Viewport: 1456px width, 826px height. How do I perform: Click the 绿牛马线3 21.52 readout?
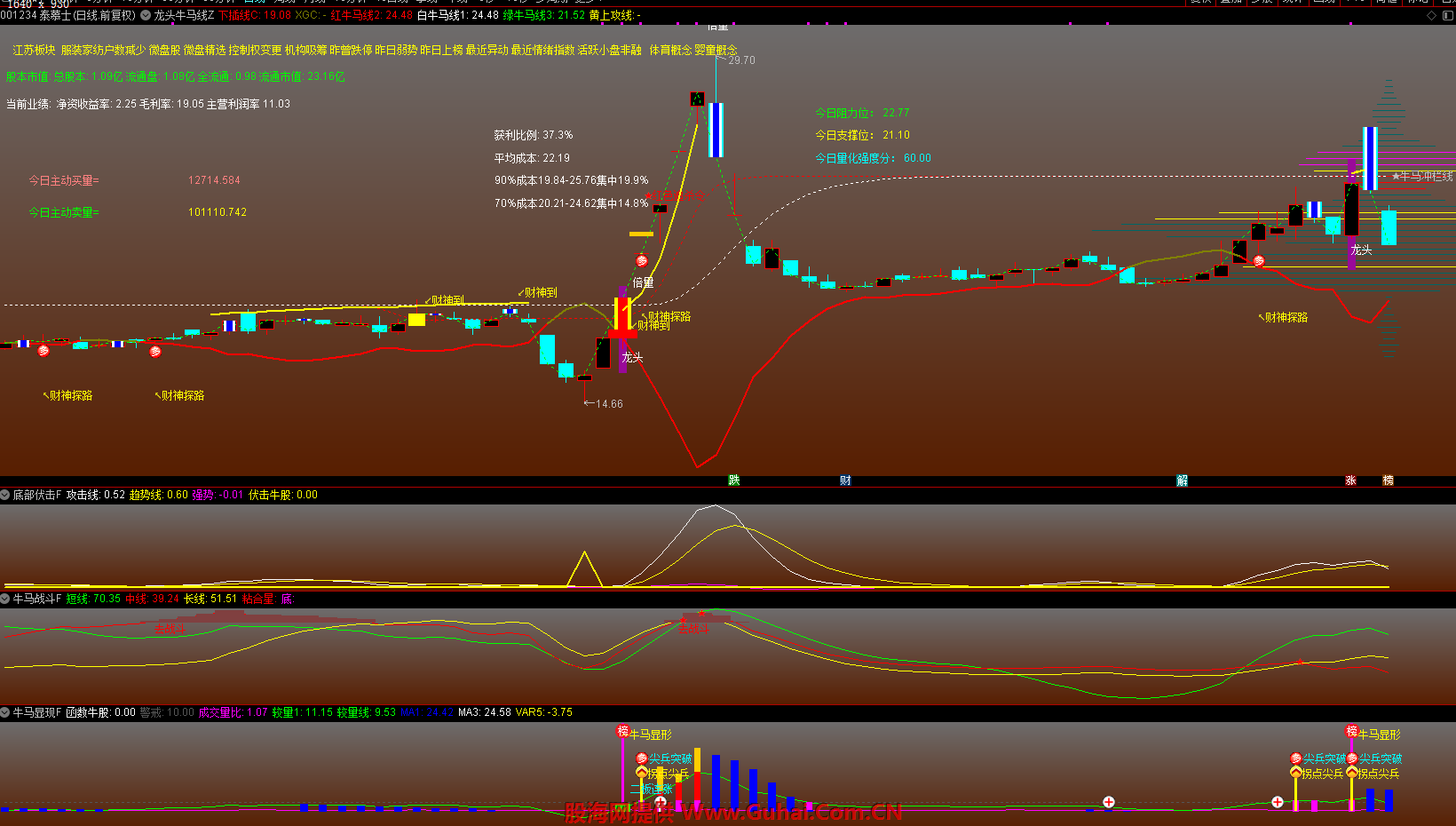tap(544, 15)
